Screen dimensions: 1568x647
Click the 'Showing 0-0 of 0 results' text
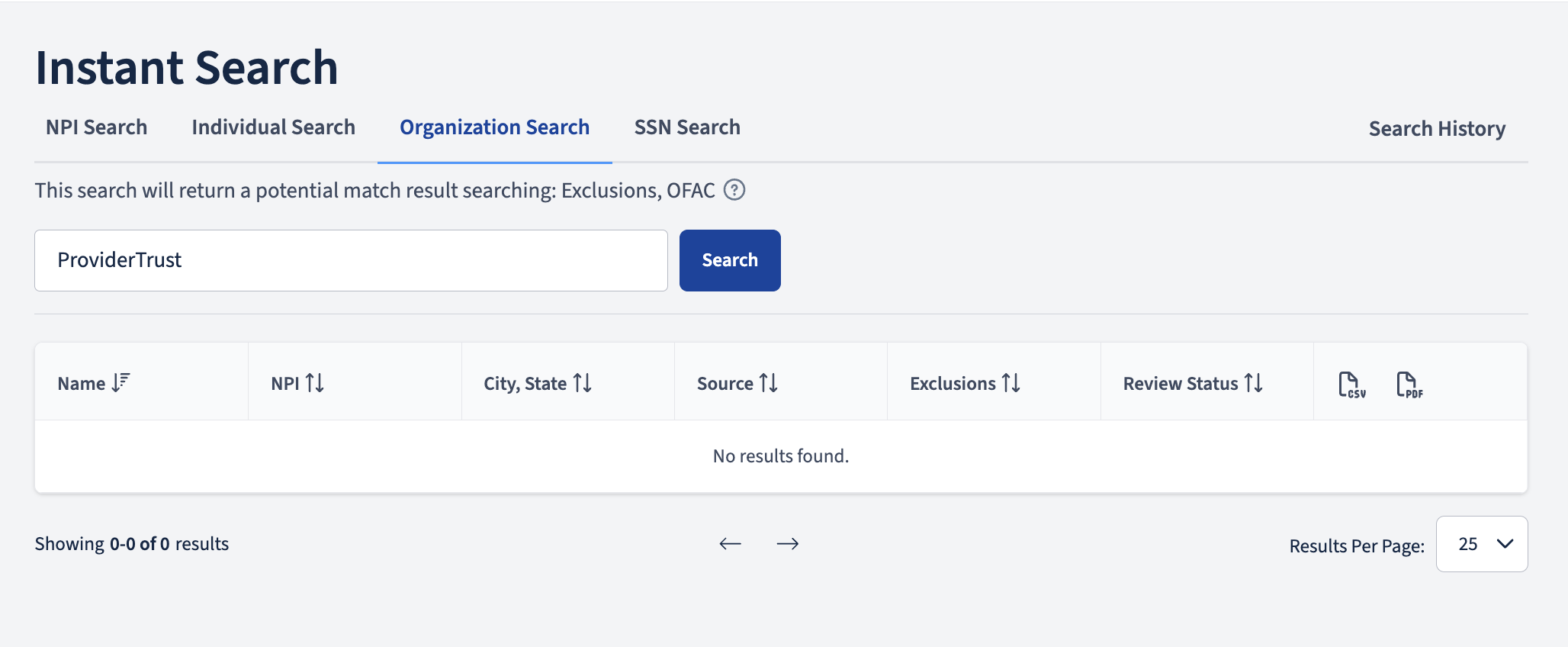click(132, 543)
